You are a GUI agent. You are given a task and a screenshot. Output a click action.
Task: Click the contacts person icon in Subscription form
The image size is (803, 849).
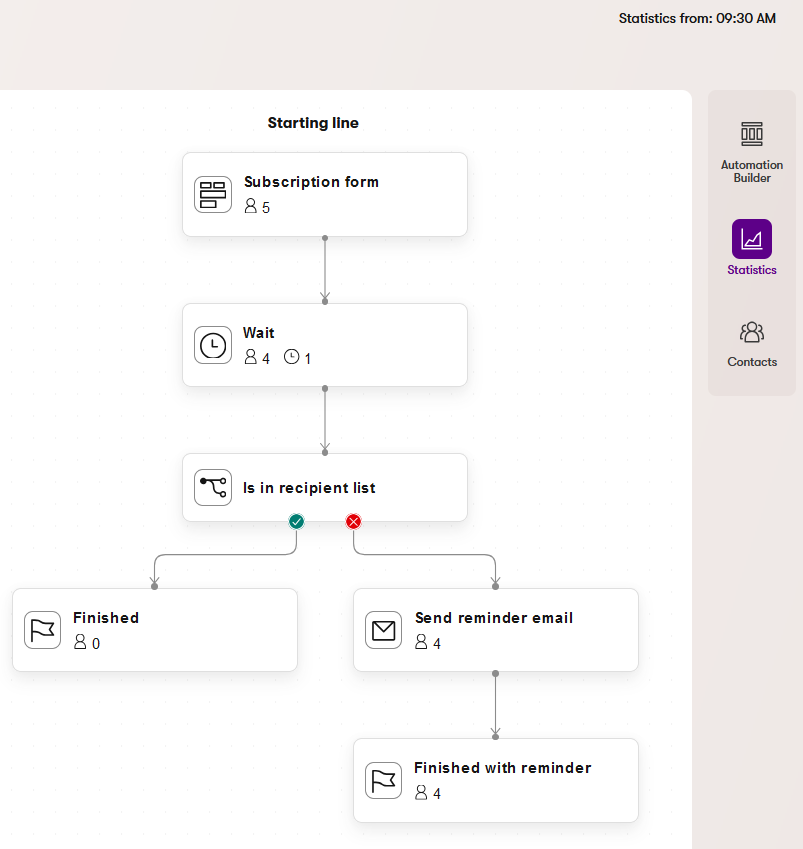[x=250, y=206]
